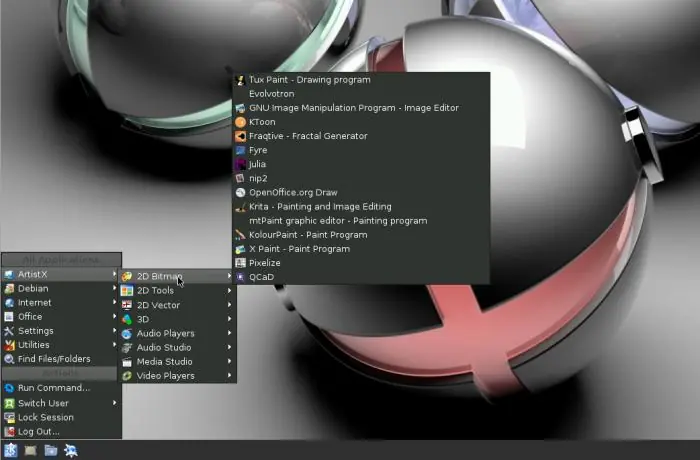This screenshot has height=460, width=700.
Task: Click the 2D Vector category icon
Action: [127, 305]
